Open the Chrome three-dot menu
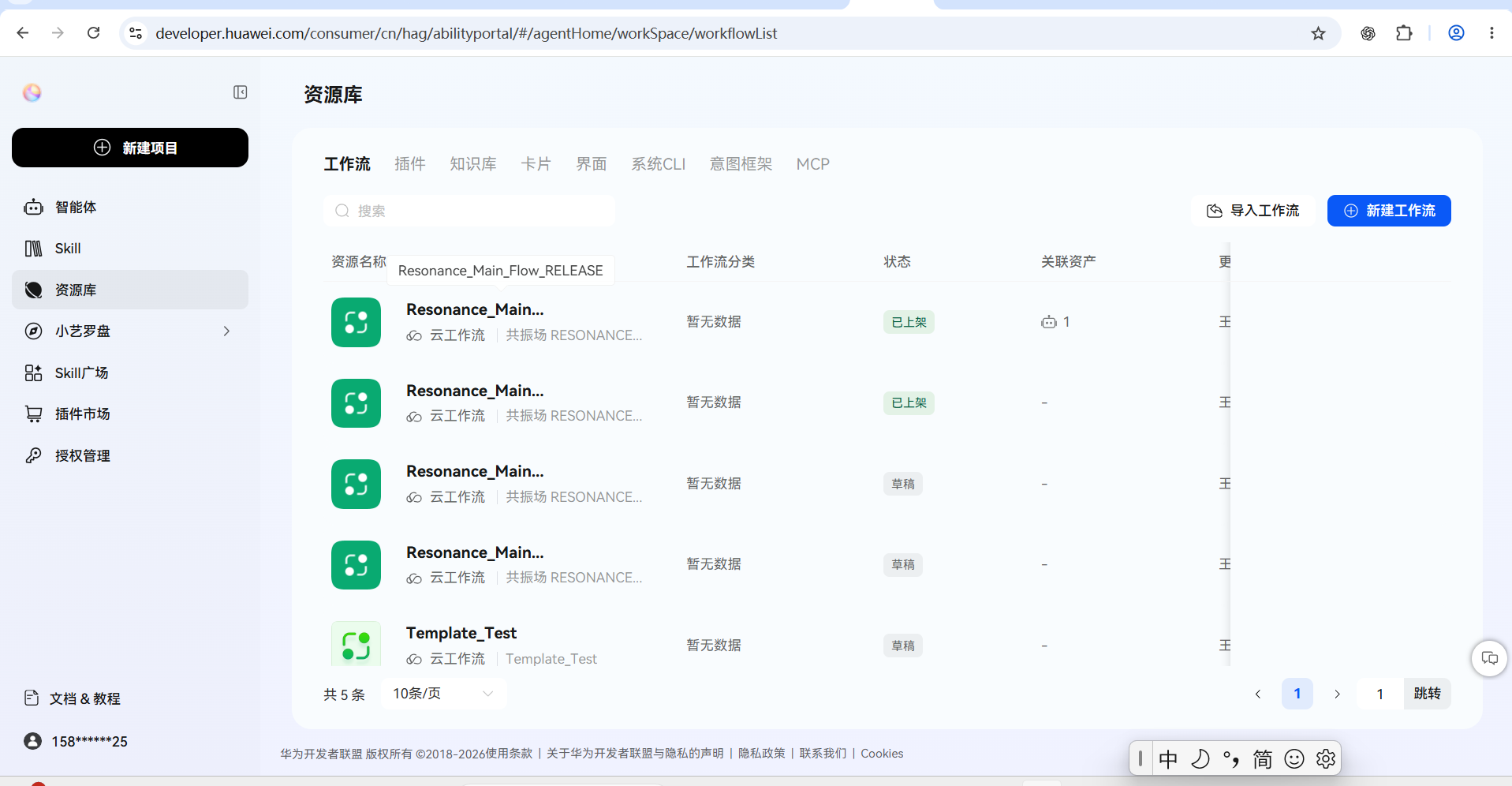The image size is (1512, 786). (x=1491, y=33)
